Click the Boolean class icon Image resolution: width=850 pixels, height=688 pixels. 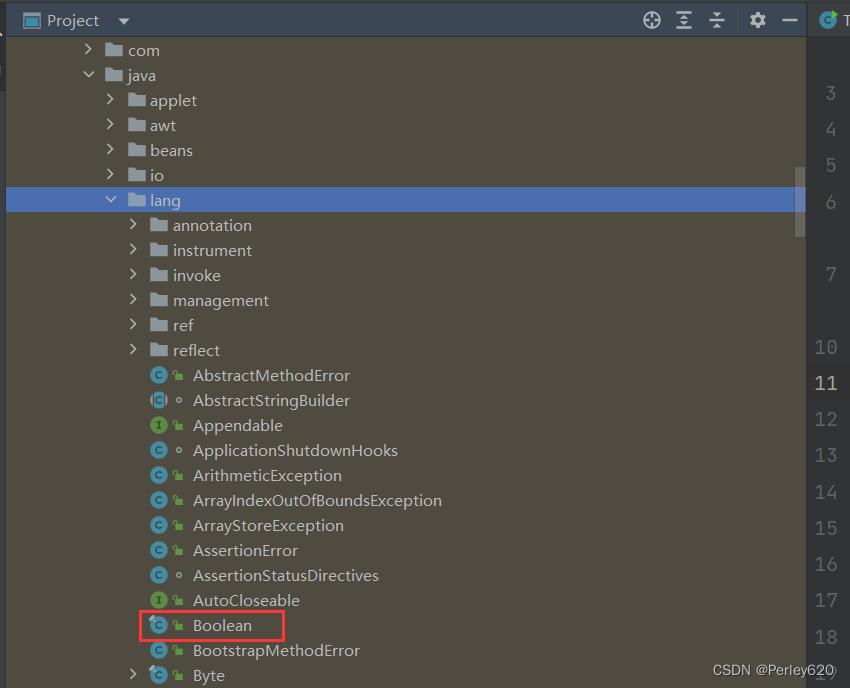tap(158, 625)
